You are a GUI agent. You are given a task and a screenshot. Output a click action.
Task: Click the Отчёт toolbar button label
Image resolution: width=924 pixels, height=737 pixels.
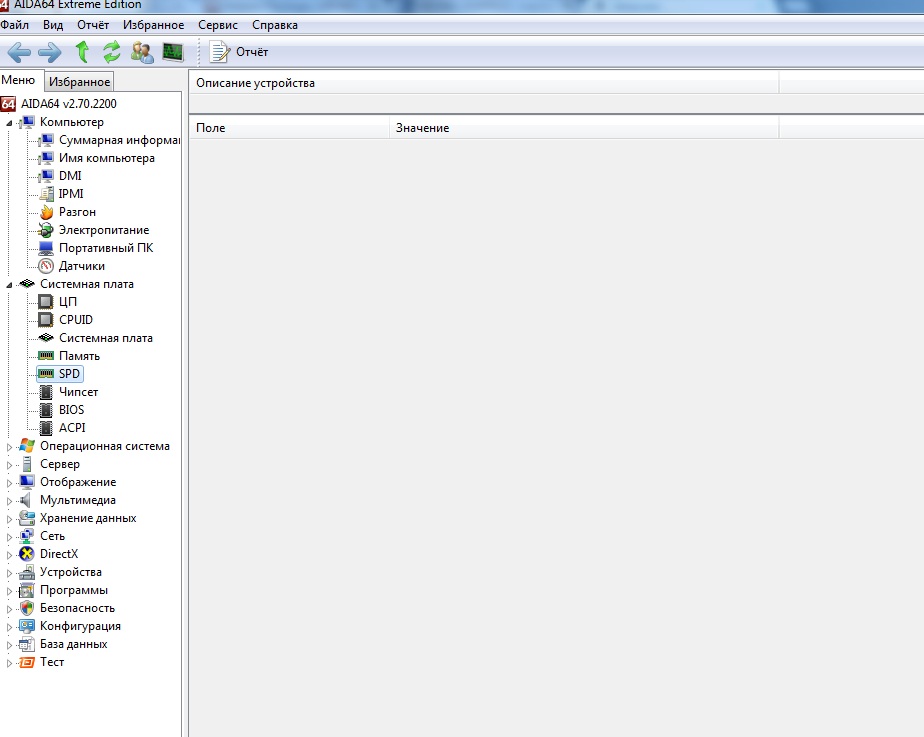[x=252, y=52]
